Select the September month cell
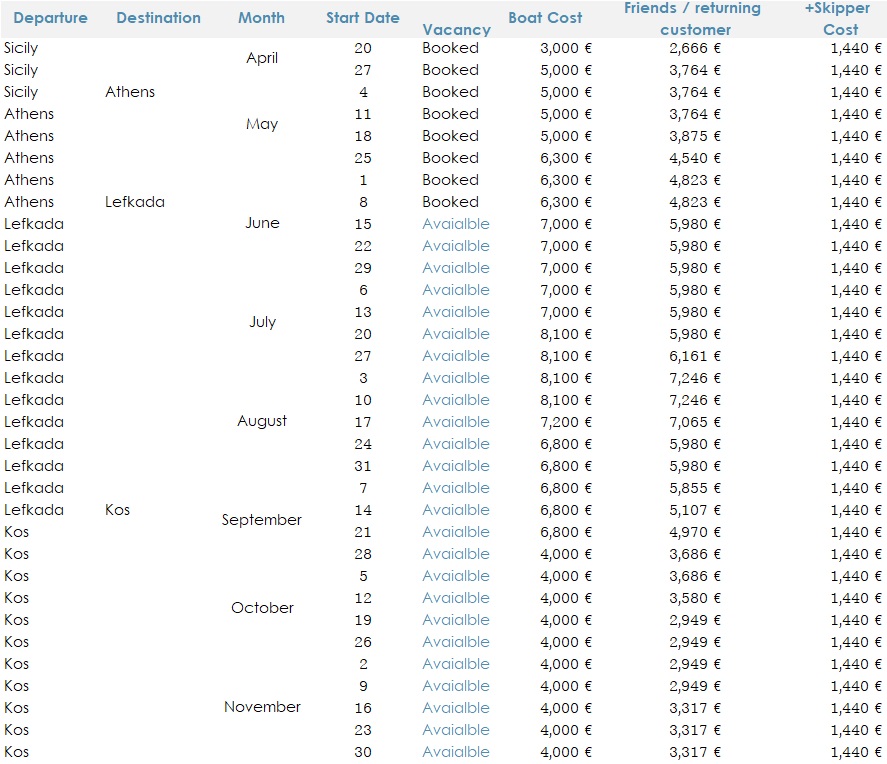 tap(261, 520)
